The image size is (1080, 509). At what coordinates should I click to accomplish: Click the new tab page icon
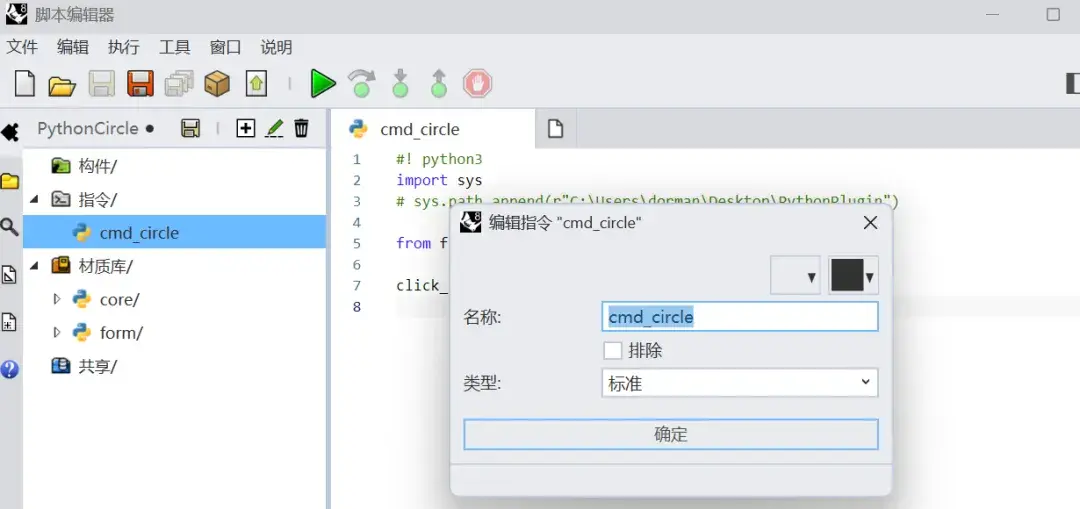coord(555,129)
